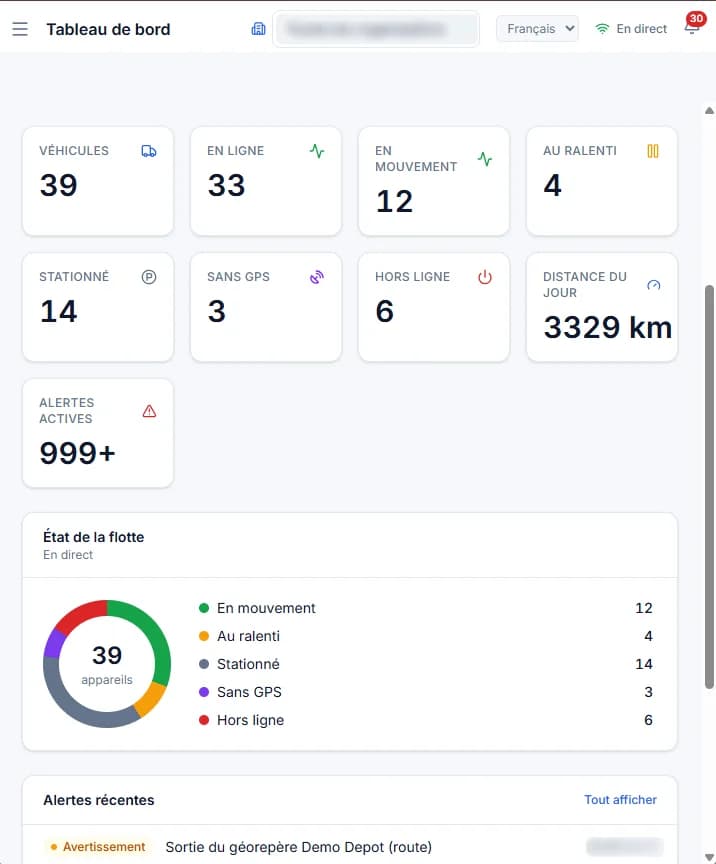The image size is (716, 864).
Task: Click the Hors ligne legend label
Action: pos(250,720)
